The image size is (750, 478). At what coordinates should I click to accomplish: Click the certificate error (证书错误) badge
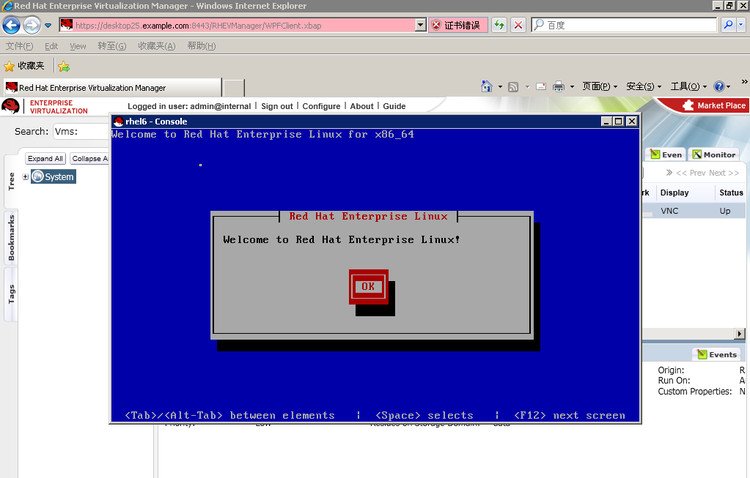click(458, 25)
